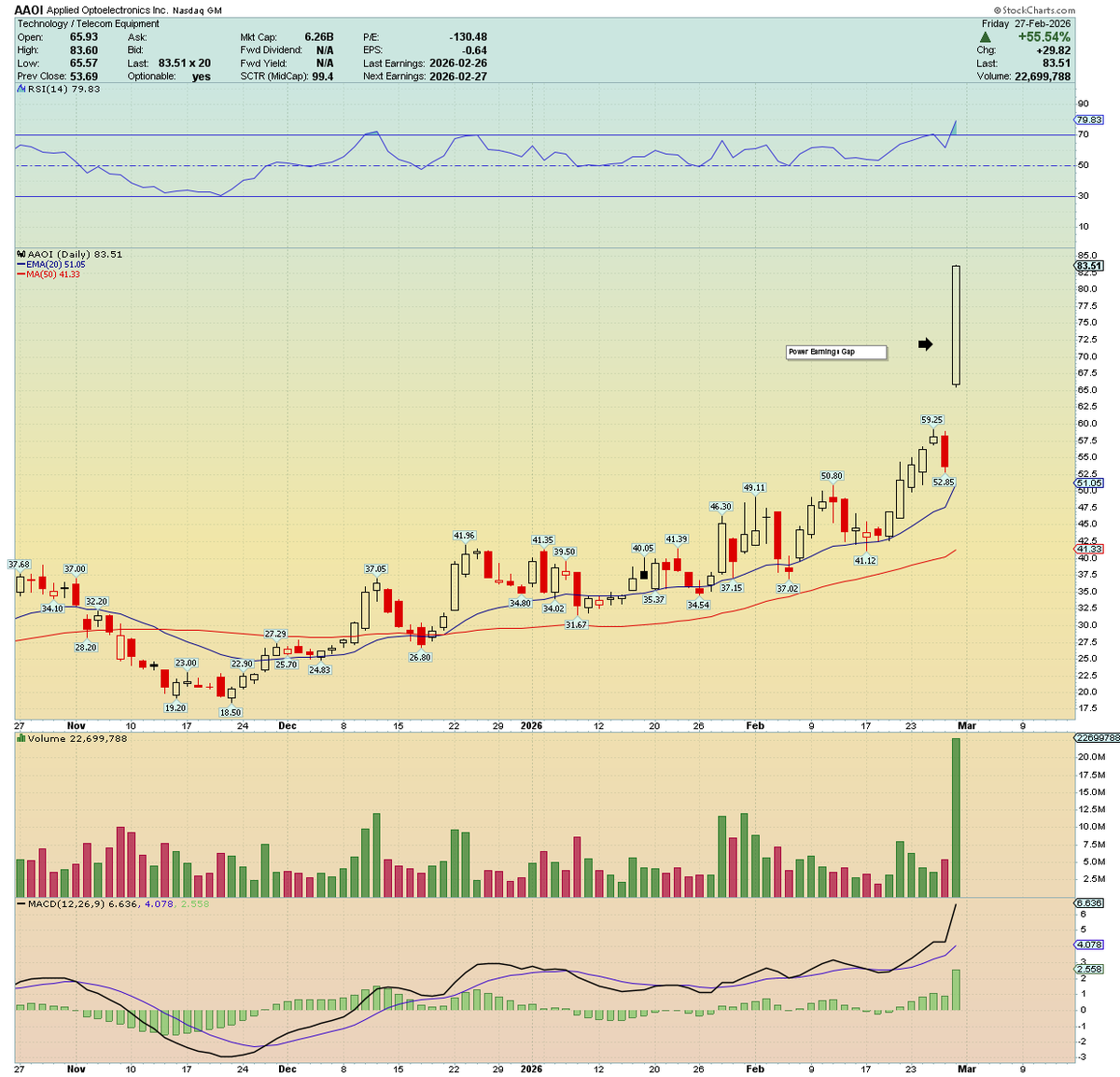1120x1077 pixels.
Task: Click the 83.51 price tag on right axis
Action: point(1089,266)
